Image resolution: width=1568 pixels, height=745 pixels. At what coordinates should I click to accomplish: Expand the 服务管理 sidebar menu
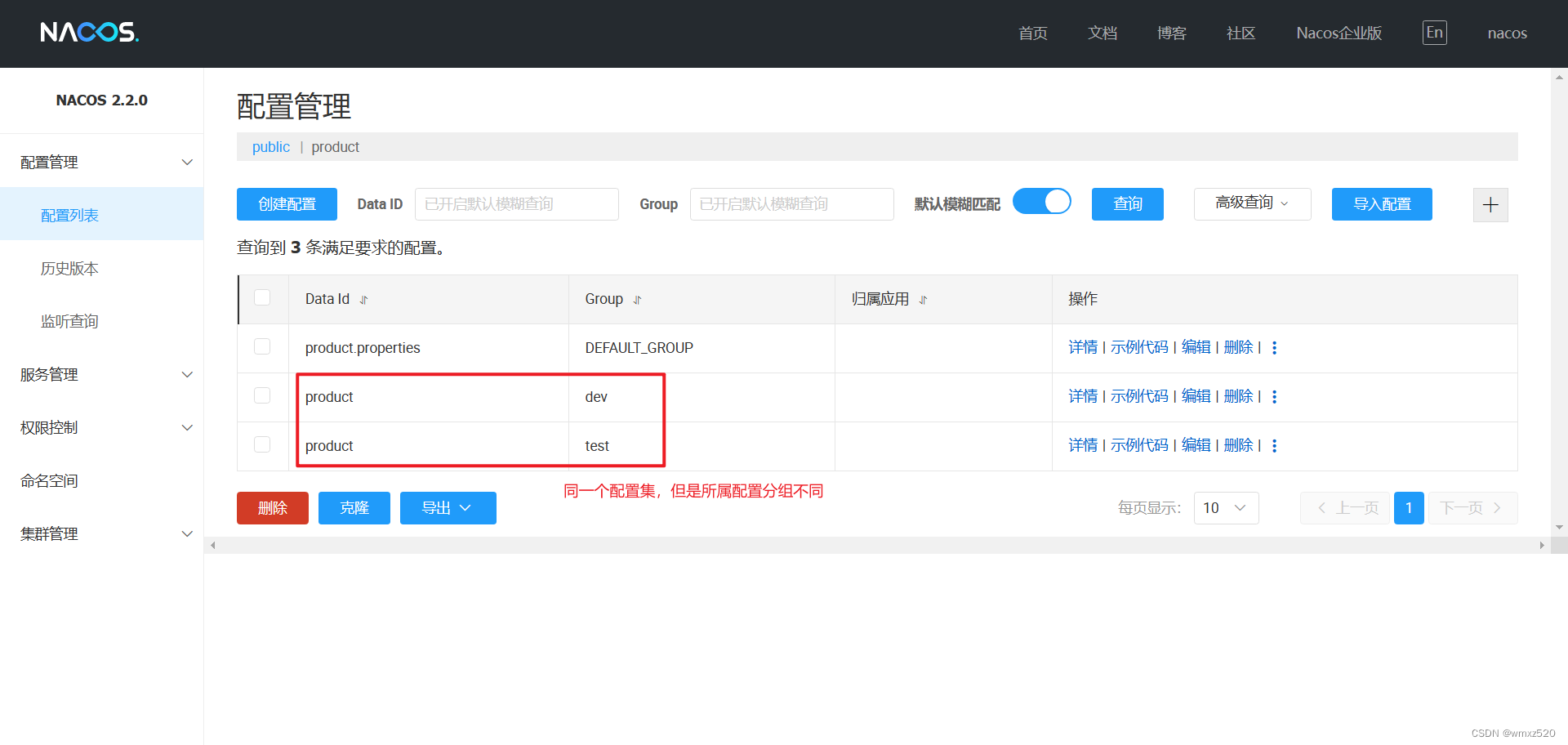click(101, 374)
